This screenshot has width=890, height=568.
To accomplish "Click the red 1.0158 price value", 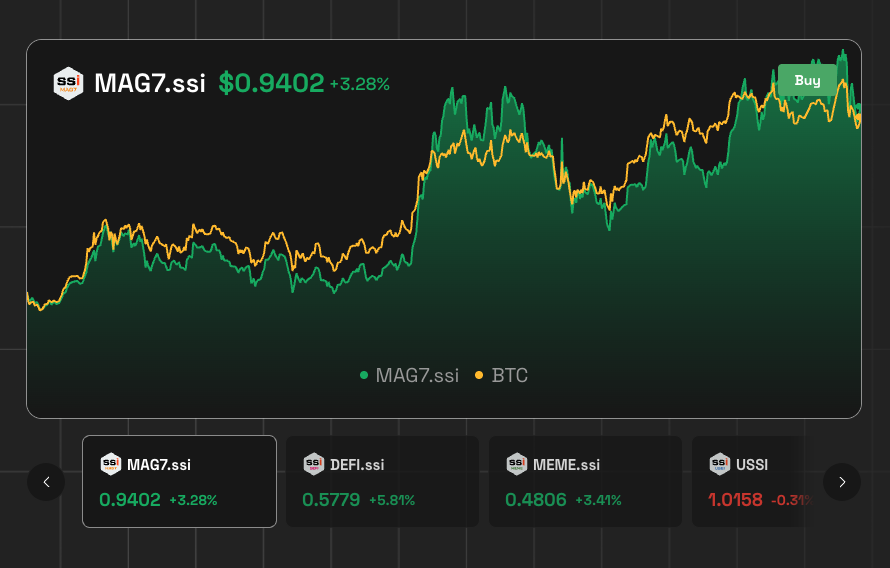I will 736,500.
